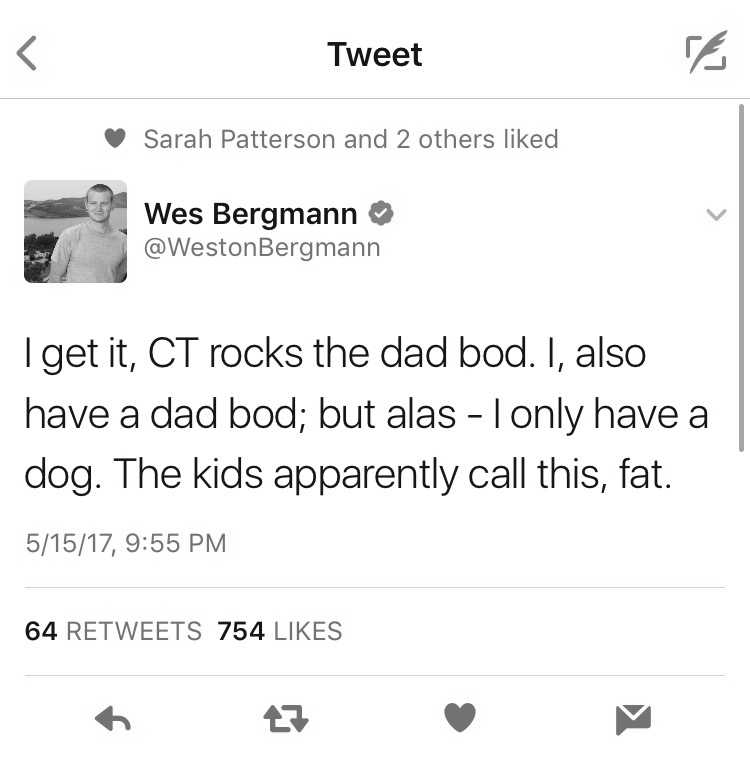Open the @WestonBergmann handle

point(262,248)
